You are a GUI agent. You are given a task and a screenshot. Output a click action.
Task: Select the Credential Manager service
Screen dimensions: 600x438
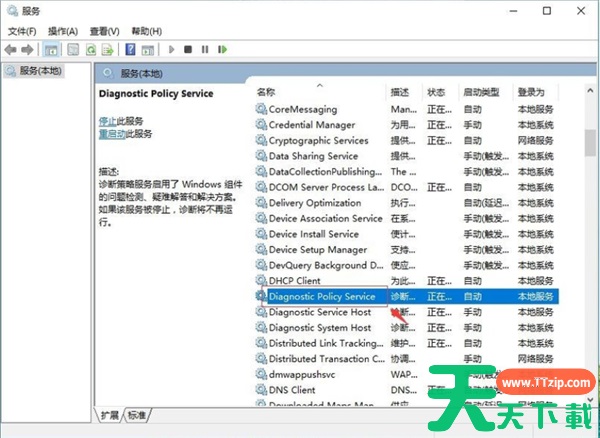pos(407,125)
